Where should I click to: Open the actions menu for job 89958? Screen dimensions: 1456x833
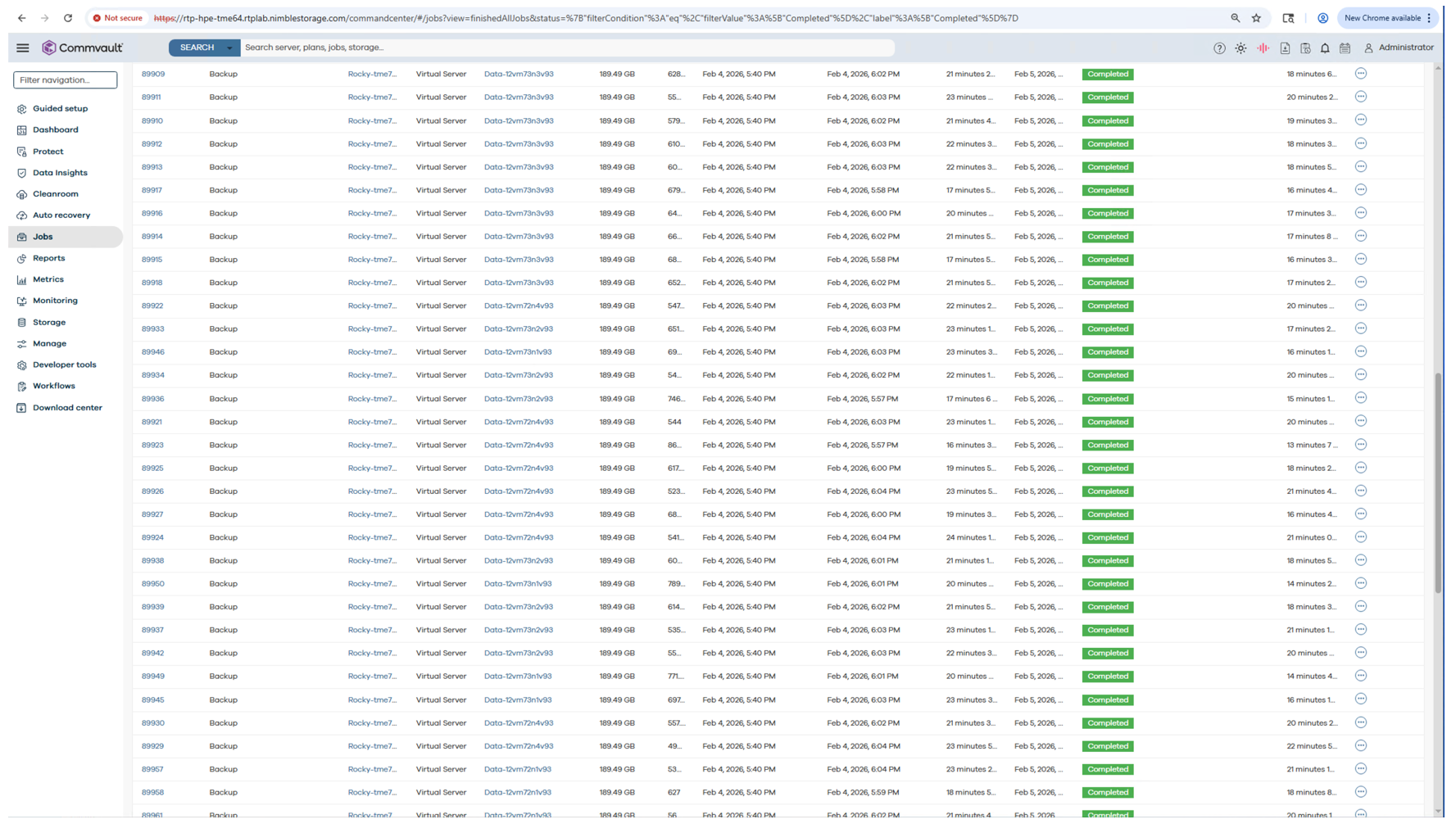[x=1360, y=792]
